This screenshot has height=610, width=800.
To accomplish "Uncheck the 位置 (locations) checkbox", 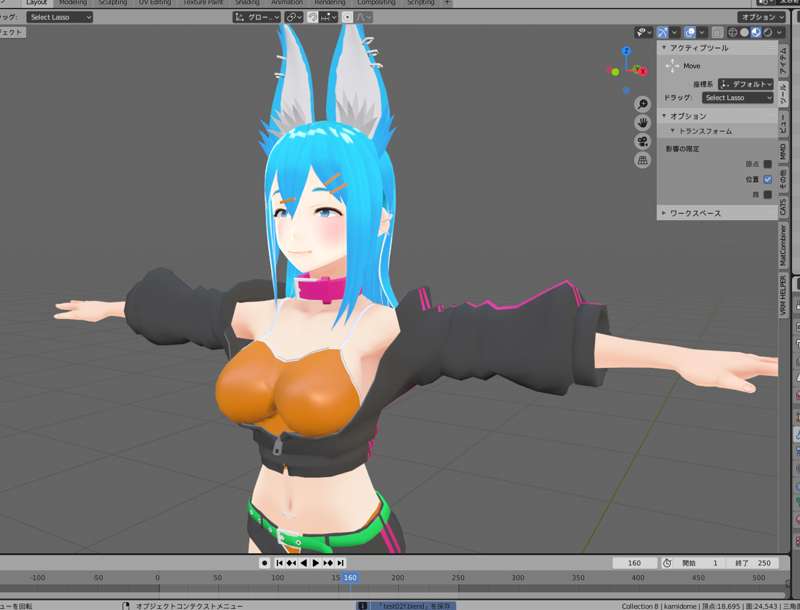I will [x=768, y=179].
